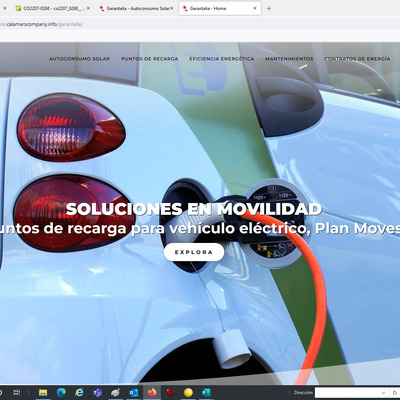This screenshot has height=400, width=400.
Task: Open the Autoconsumo Solar menu item
Action: [x=79, y=59]
